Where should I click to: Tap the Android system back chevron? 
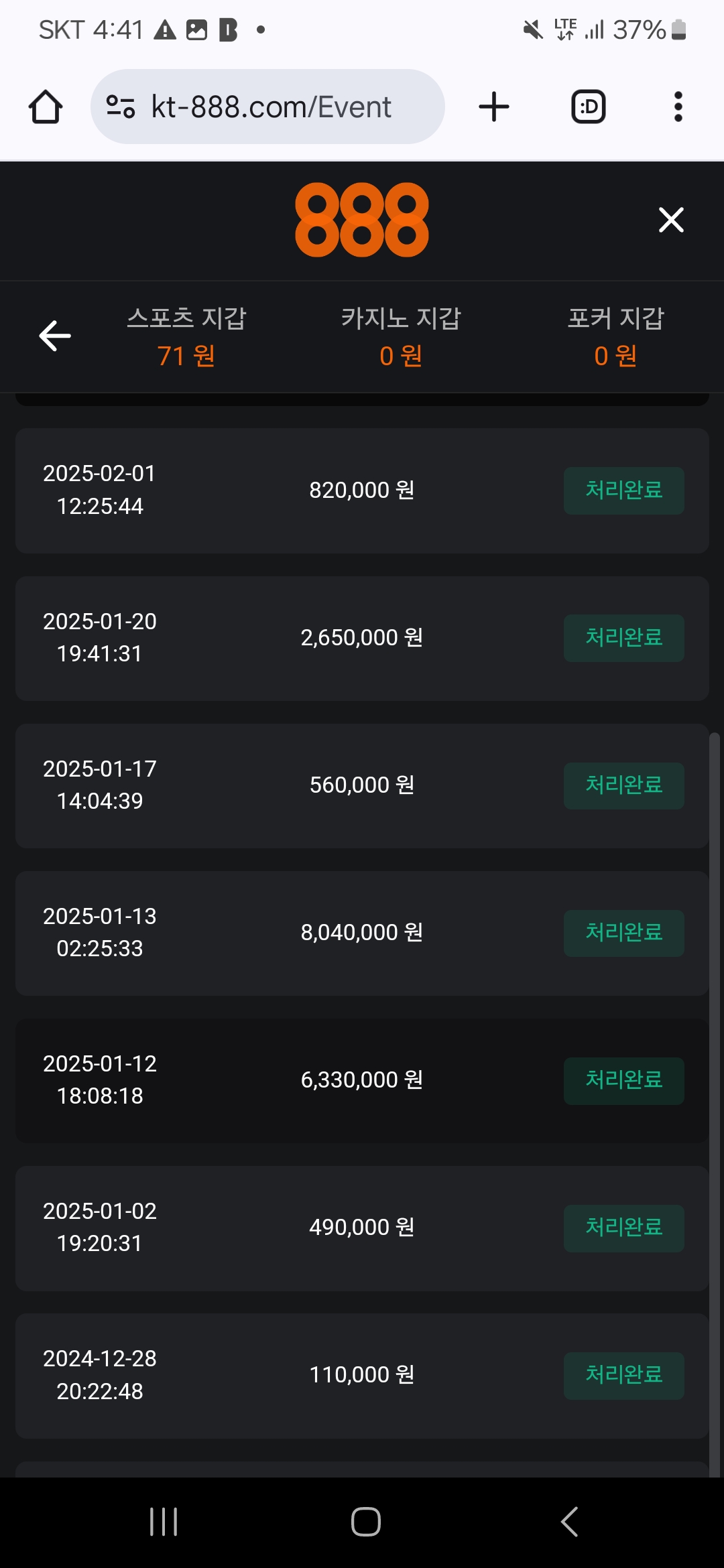(x=569, y=1522)
